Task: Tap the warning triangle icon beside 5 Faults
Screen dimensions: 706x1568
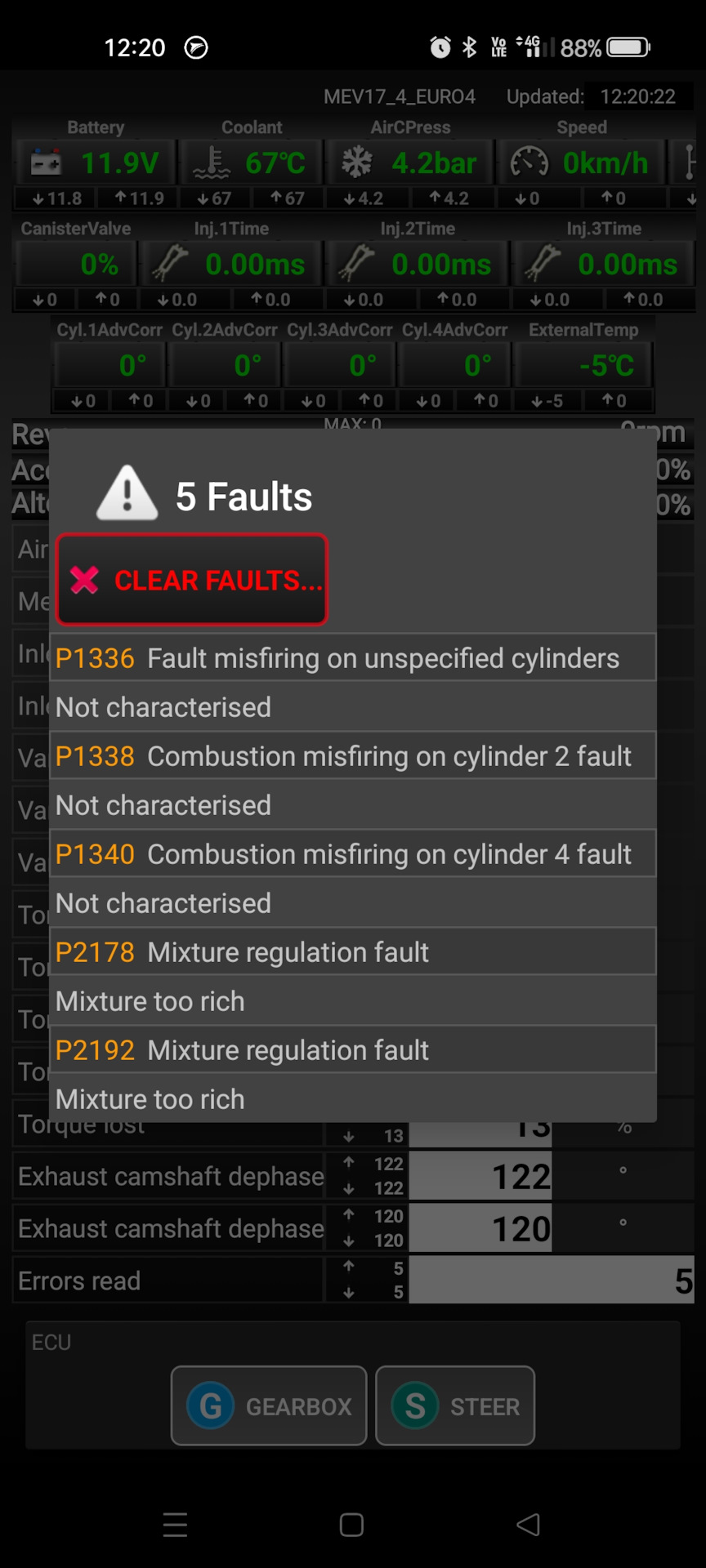Action: pos(127,493)
